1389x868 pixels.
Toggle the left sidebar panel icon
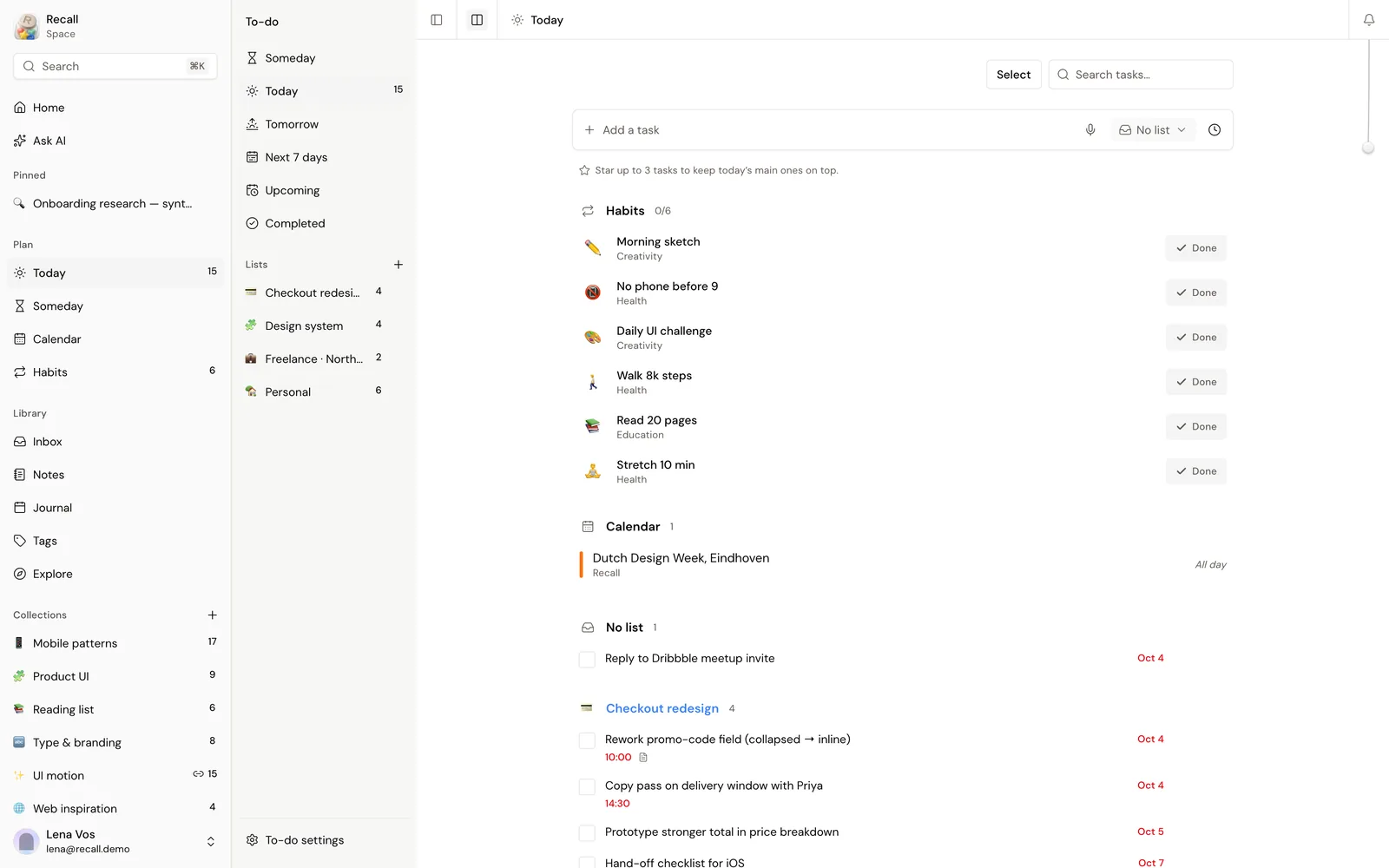[437, 20]
